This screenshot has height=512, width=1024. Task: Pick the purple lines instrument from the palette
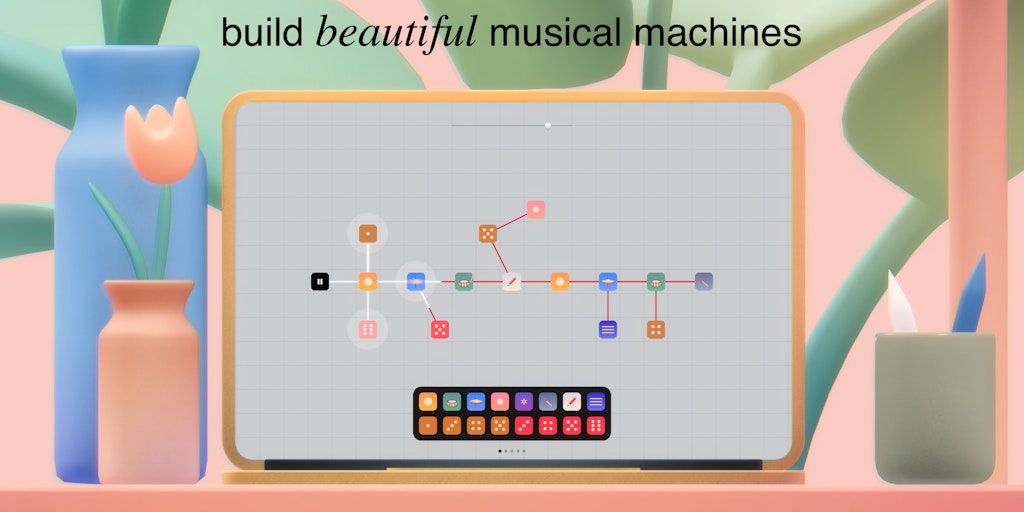596,402
